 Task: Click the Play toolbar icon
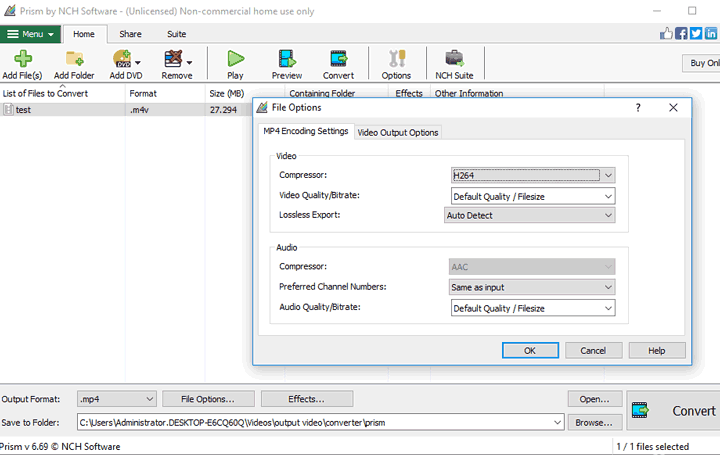[235, 64]
